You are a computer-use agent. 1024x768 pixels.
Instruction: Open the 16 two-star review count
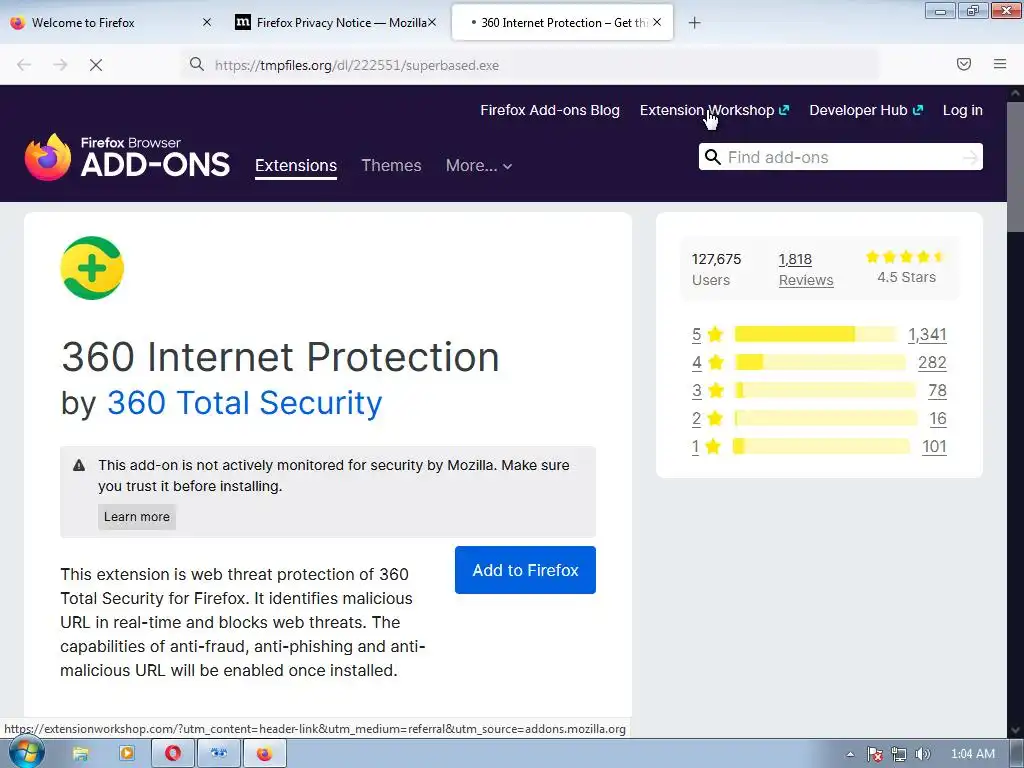[x=938, y=419]
